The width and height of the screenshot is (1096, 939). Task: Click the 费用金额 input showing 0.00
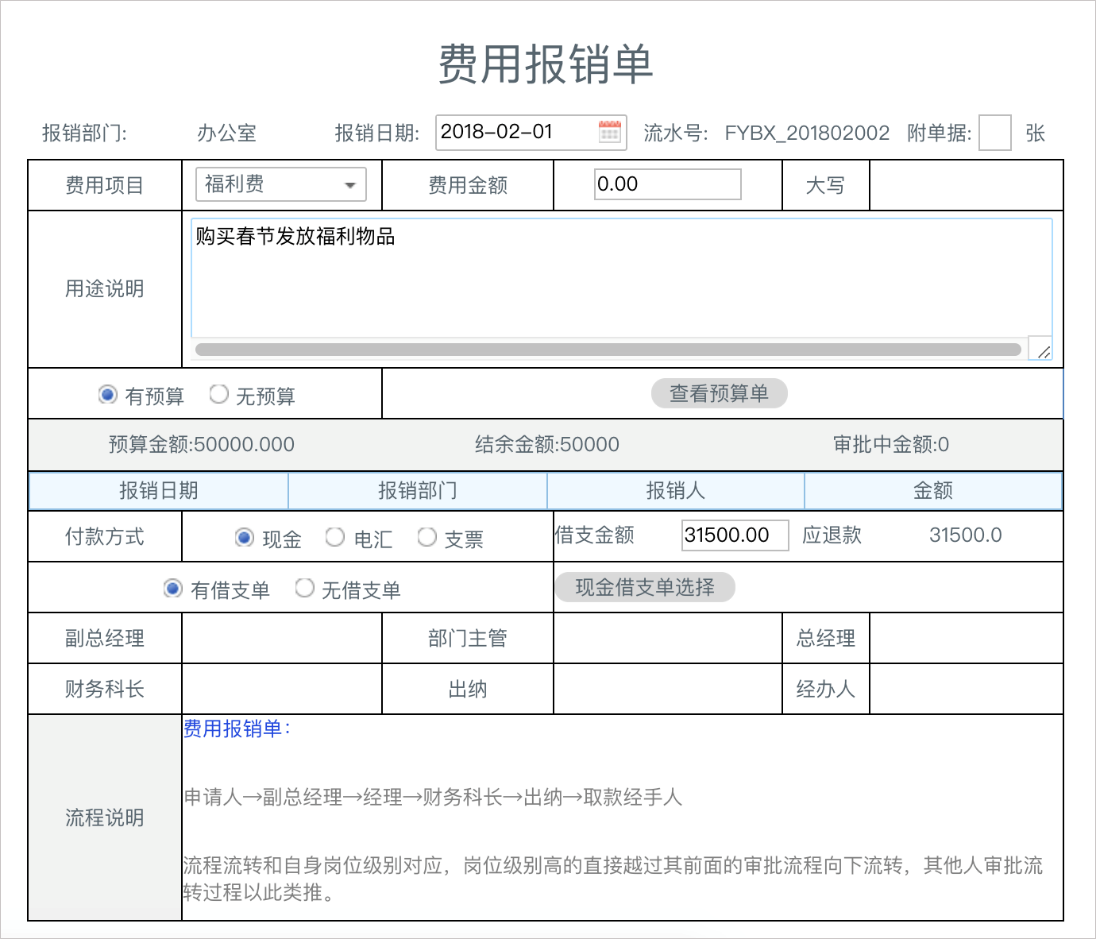[x=667, y=184]
